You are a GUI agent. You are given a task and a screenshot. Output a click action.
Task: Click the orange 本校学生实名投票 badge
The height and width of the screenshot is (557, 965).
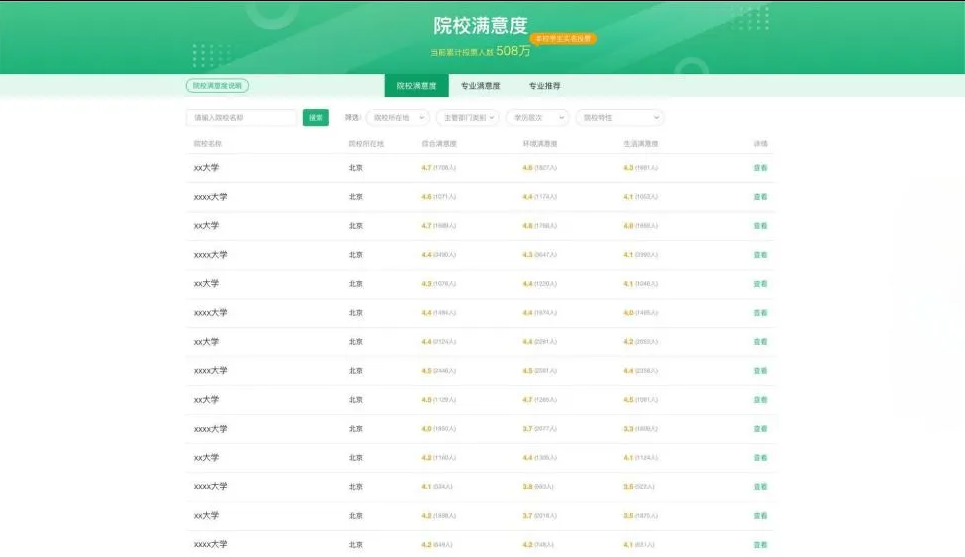tap(563, 38)
